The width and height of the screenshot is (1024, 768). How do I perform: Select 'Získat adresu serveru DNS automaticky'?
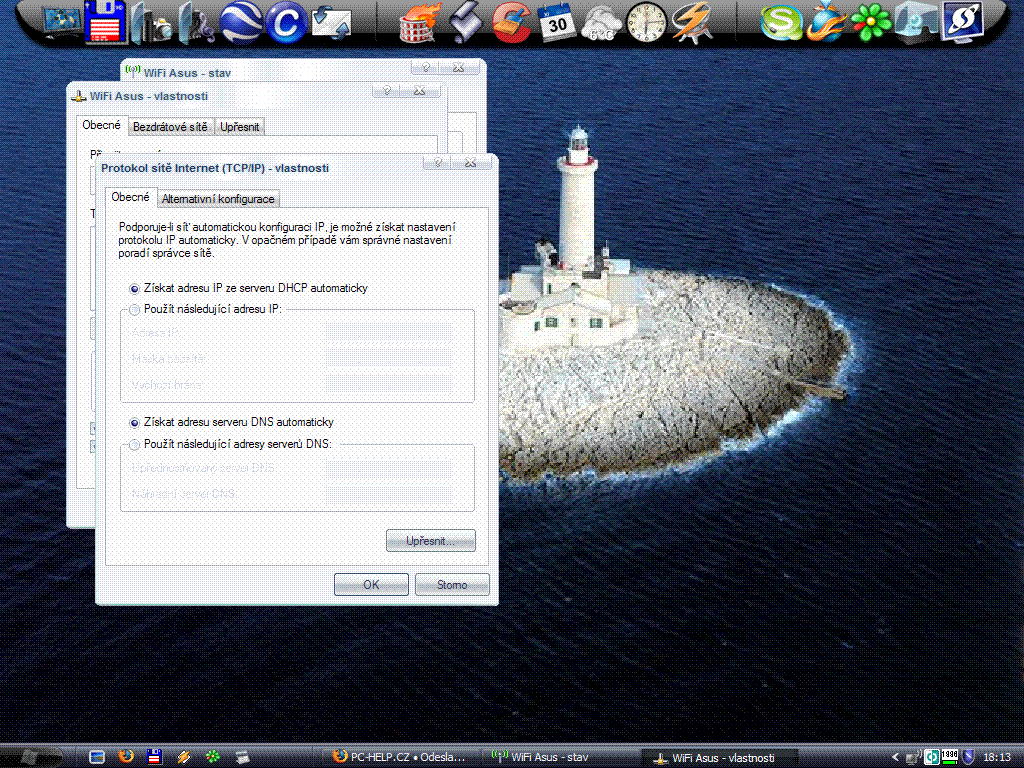click(x=135, y=422)
